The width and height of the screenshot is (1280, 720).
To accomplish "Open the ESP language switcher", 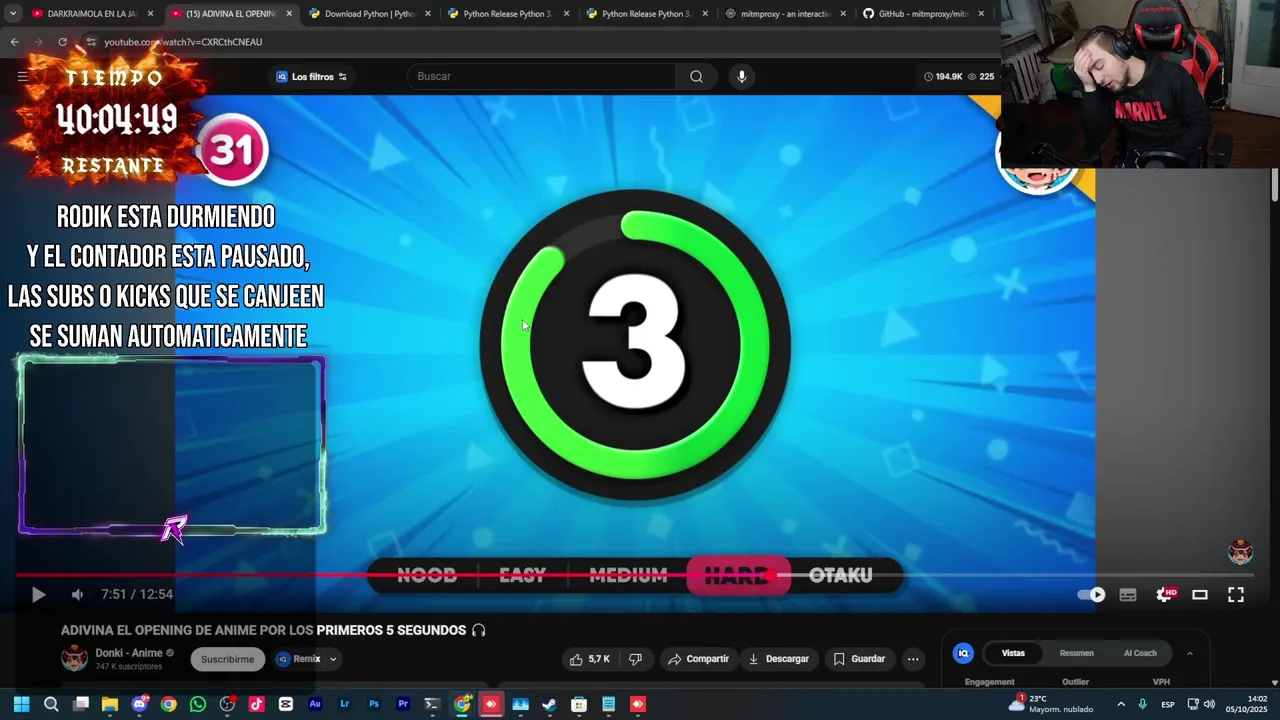I will (x=1167, y=704).
